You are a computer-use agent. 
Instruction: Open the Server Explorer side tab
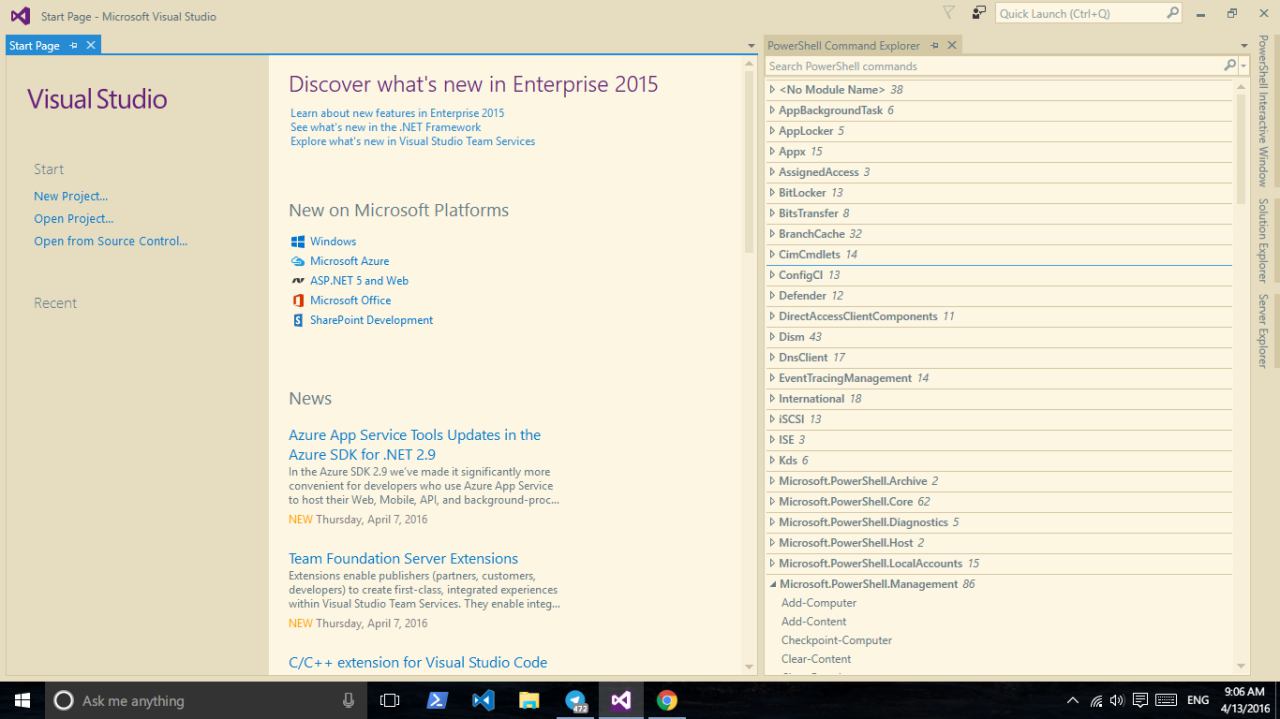(x=1263, y=331)
